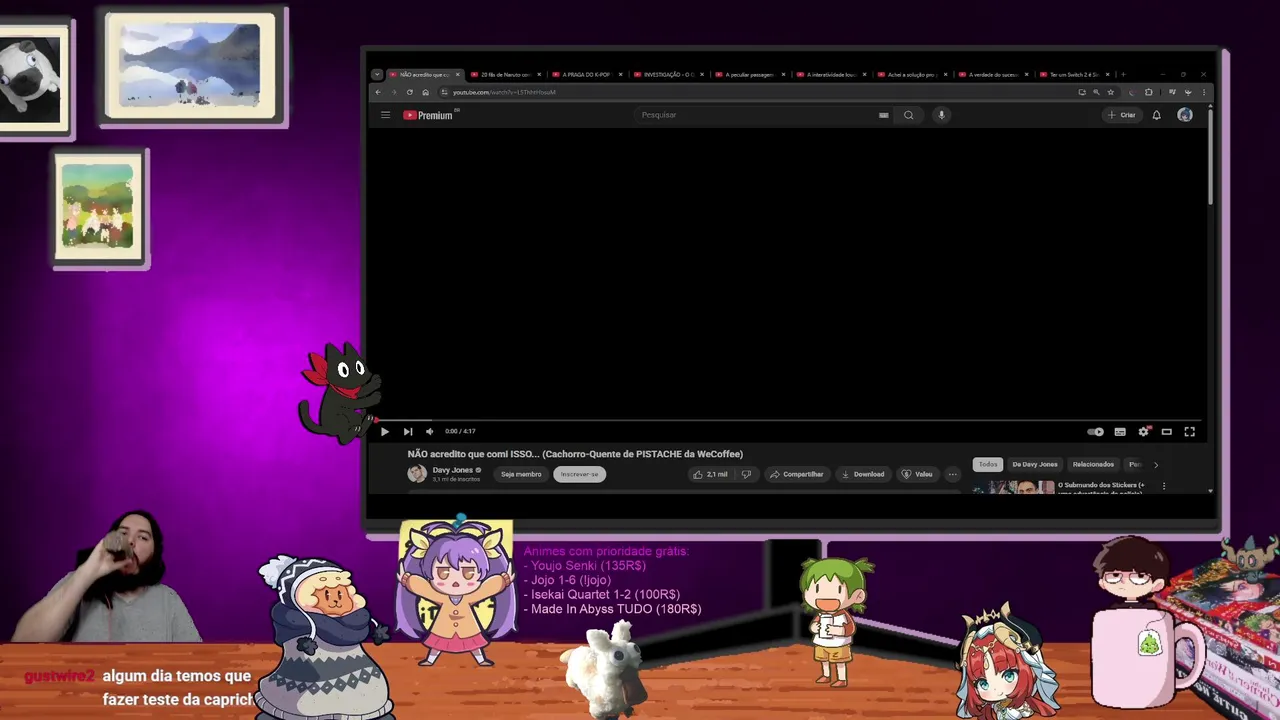Click the Inscrever-se subscribe button
Viewport: 1280px width, 720px height.
(579, 474)
